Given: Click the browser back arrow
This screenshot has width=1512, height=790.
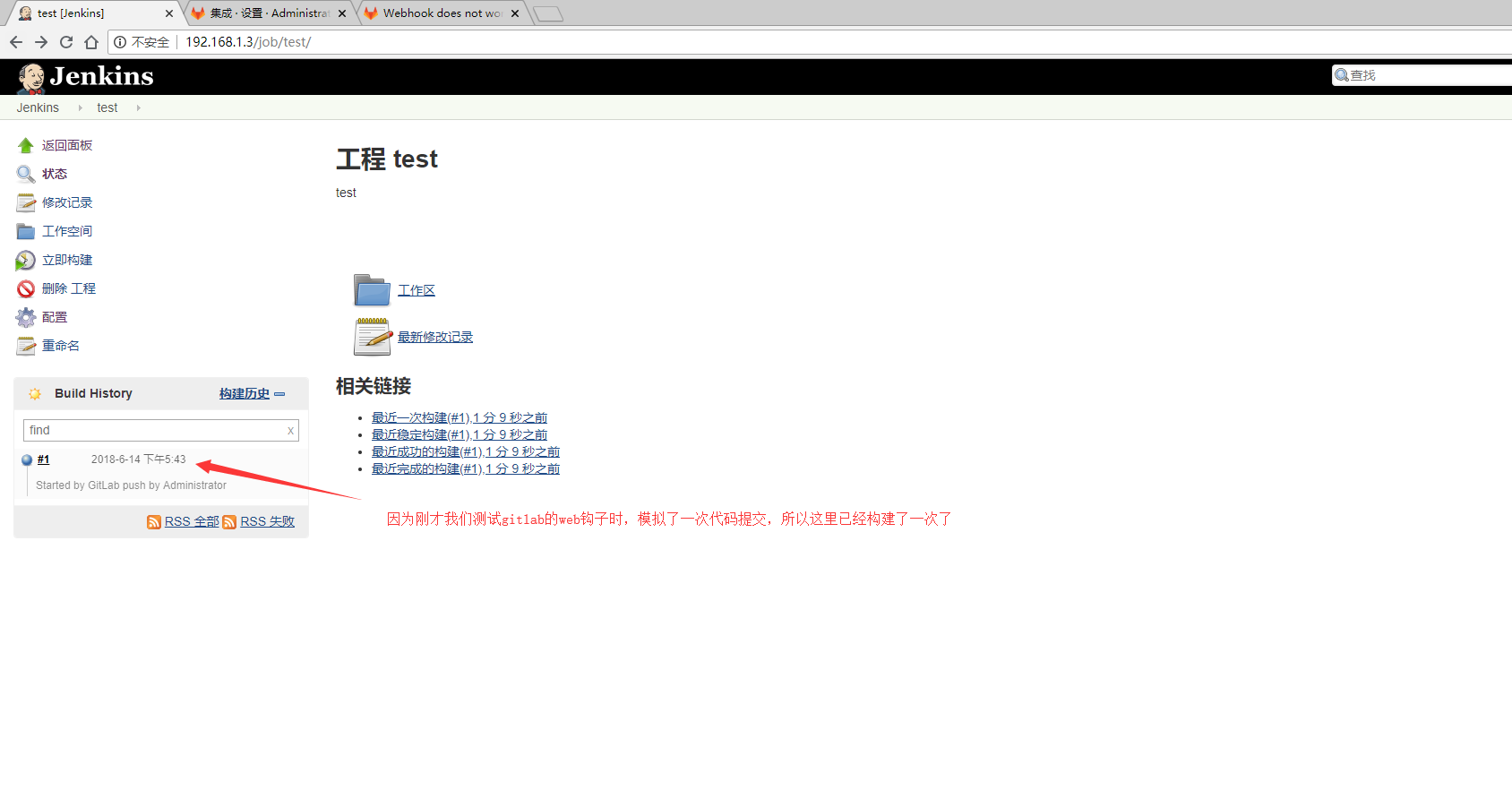Looking at the screenshot, I should coord(16,42).
